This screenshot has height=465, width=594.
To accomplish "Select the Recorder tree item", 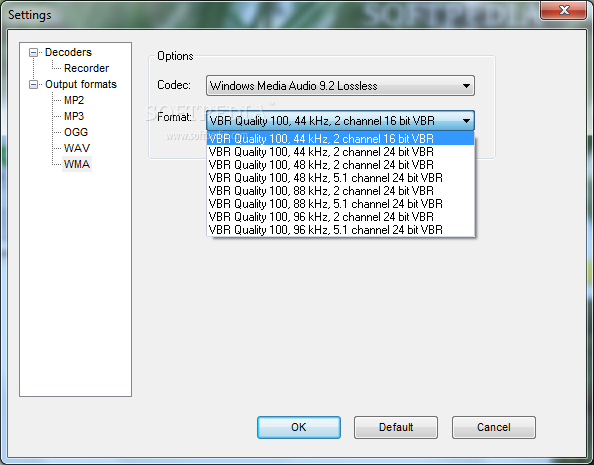I will [x=86, y=68].
